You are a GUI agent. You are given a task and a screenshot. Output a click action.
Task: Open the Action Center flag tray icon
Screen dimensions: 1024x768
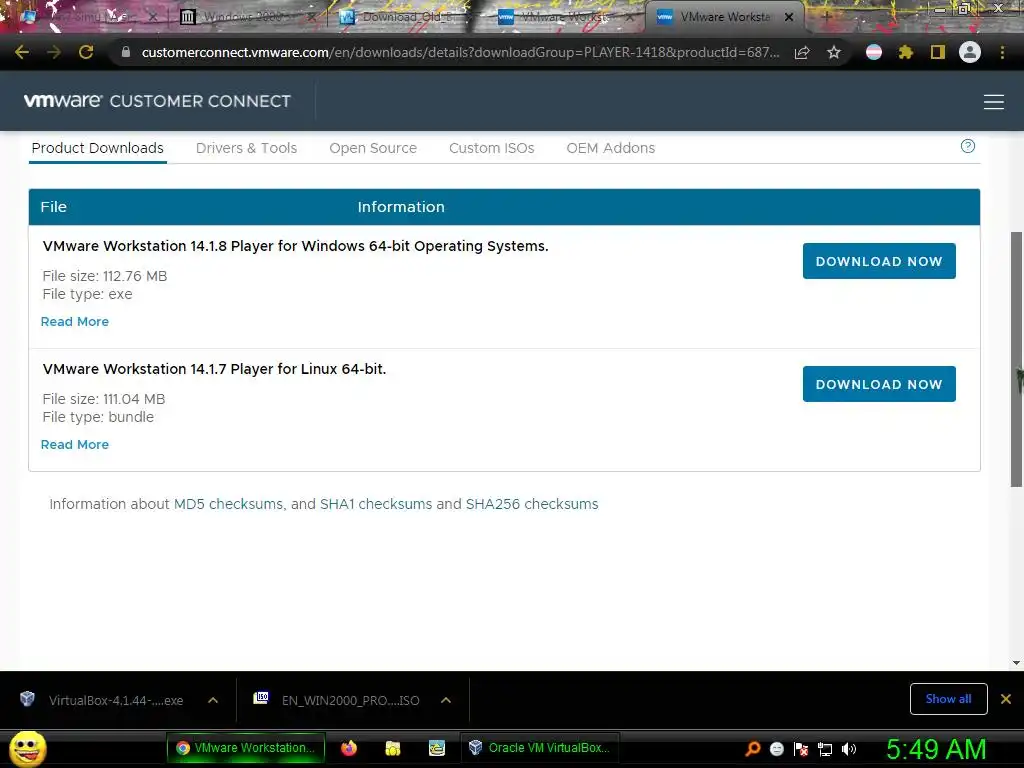801,749
